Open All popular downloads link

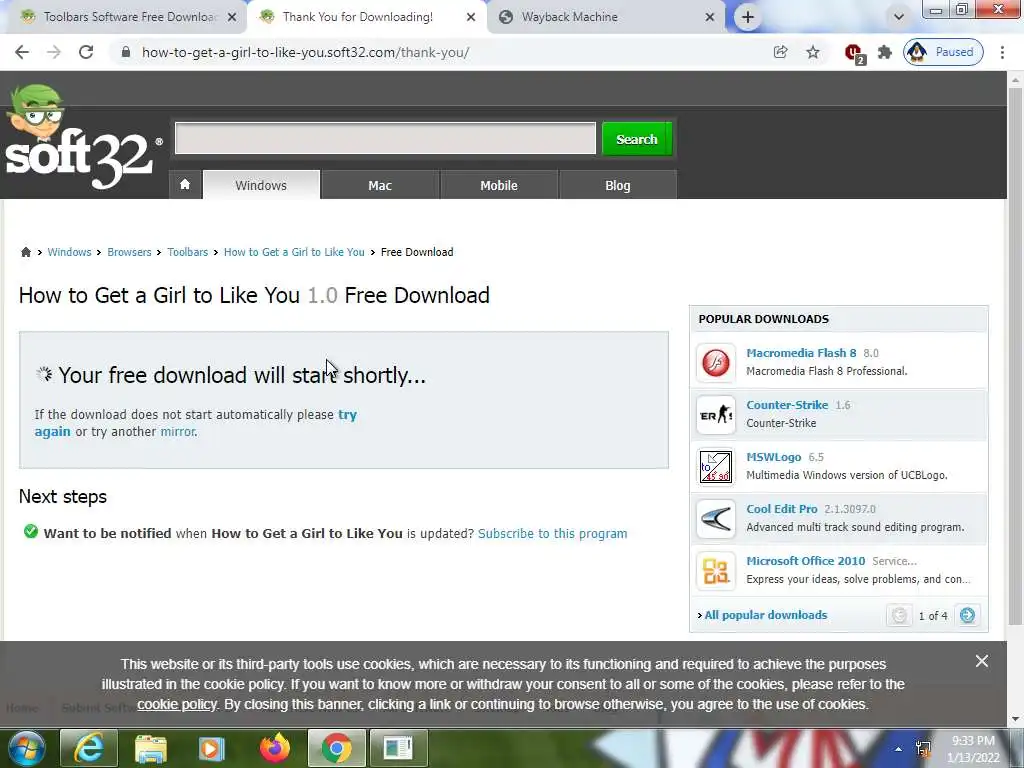pyautogui.click(x=765, y=615)
